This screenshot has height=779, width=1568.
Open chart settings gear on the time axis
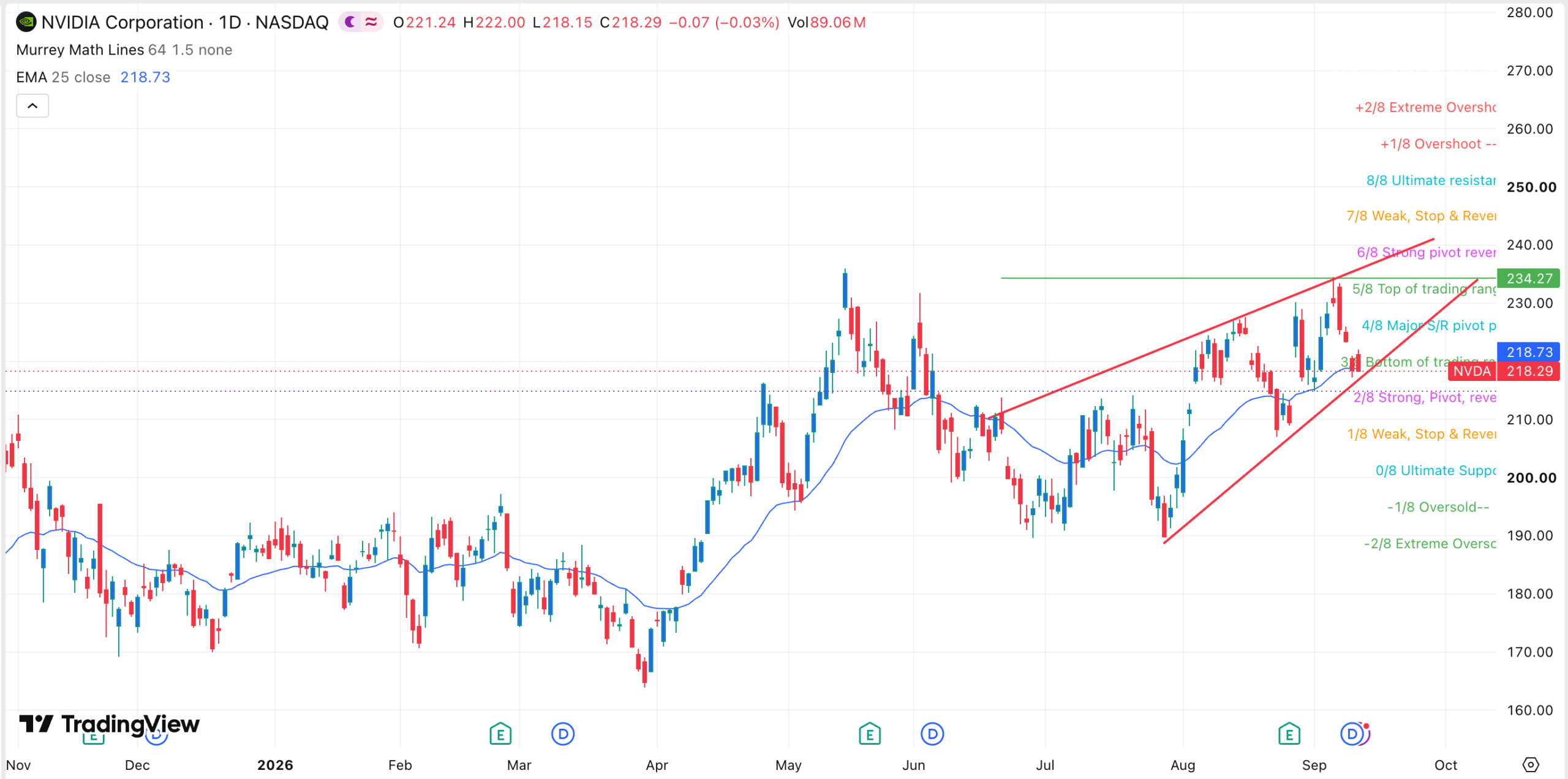(1531, 764)
